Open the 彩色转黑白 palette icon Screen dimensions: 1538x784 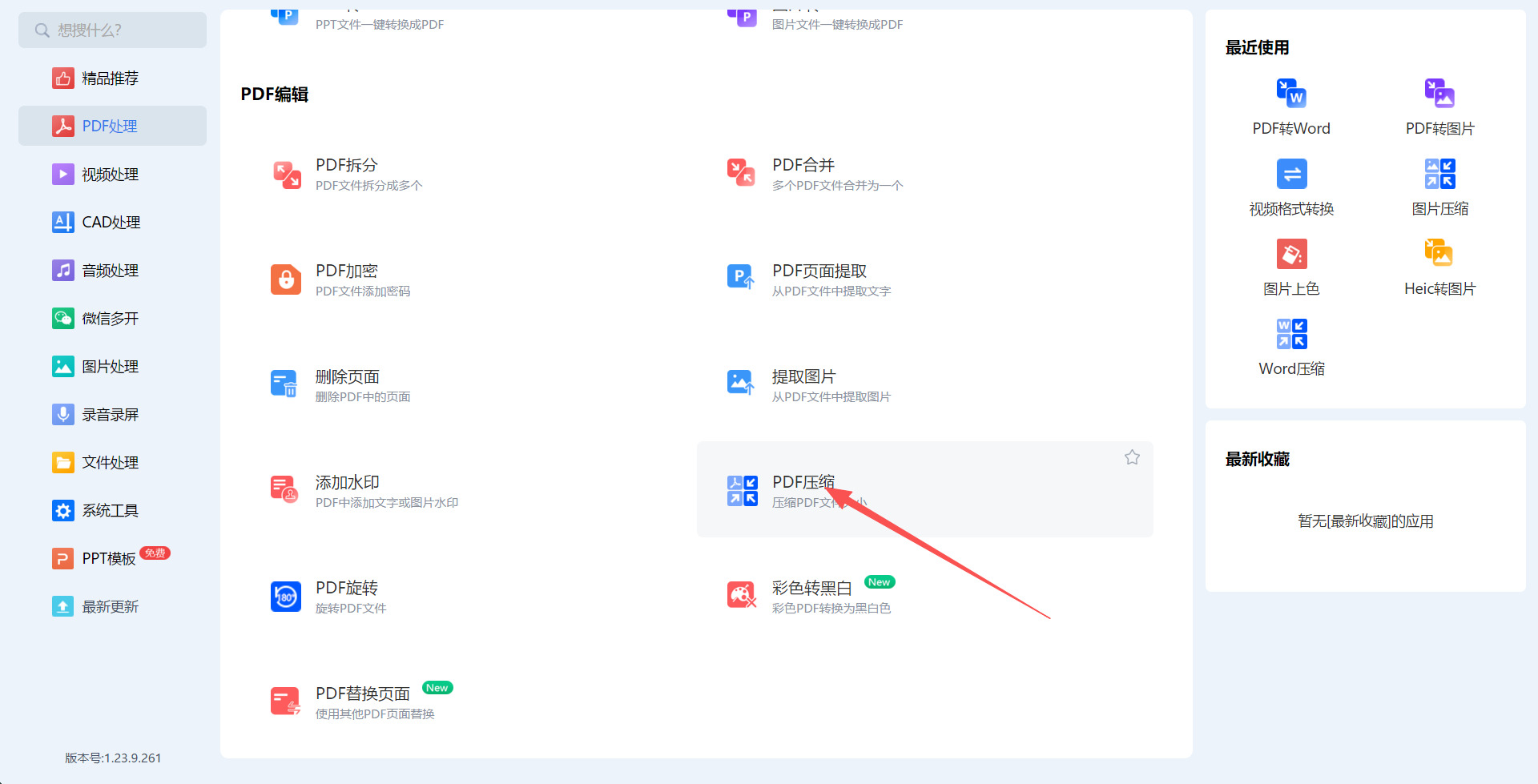(742, 595)
